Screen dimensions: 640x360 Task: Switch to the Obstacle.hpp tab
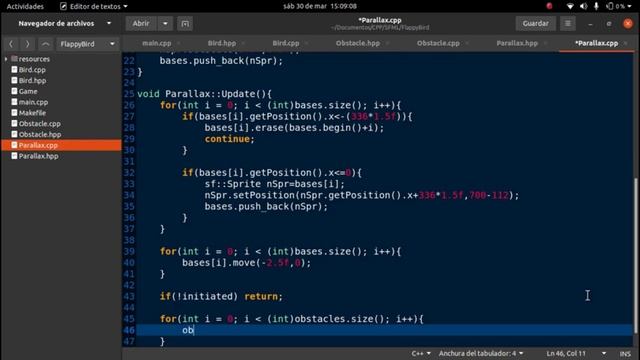click(358, 43)
